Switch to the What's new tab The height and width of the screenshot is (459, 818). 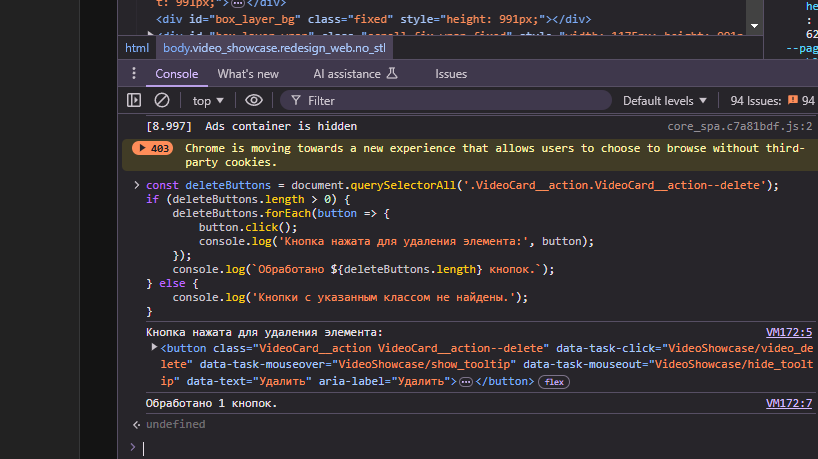(248, 74)
